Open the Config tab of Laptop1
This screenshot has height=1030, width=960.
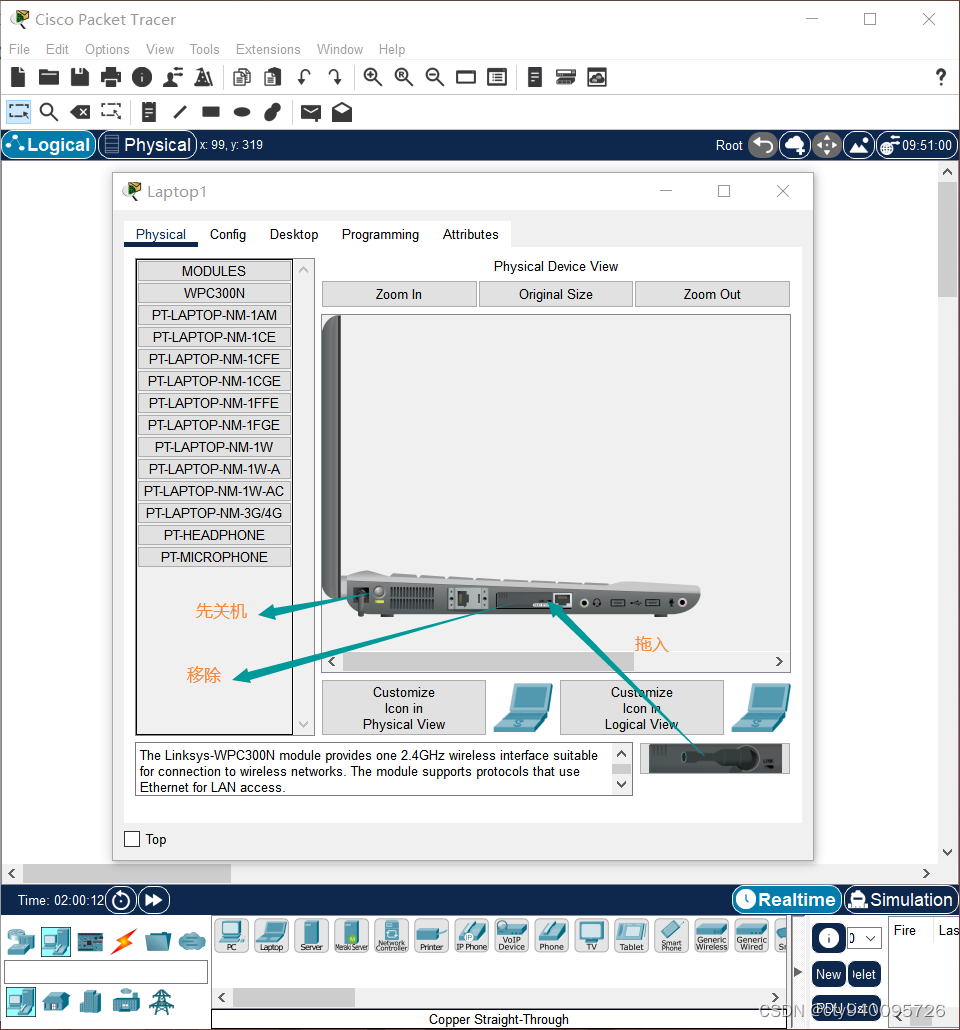point(228,235)
